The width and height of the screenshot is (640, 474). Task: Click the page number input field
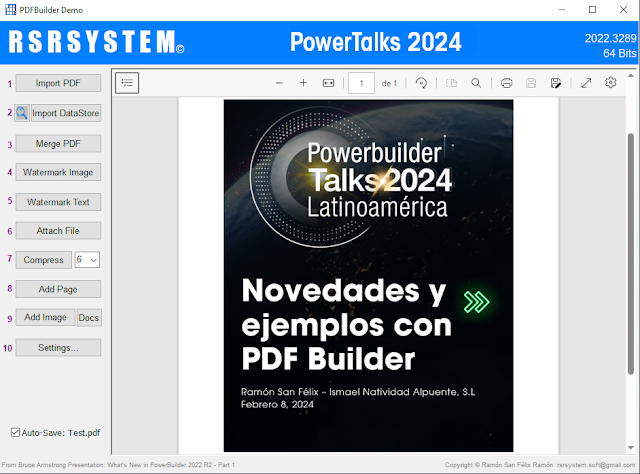click(361, 83)
